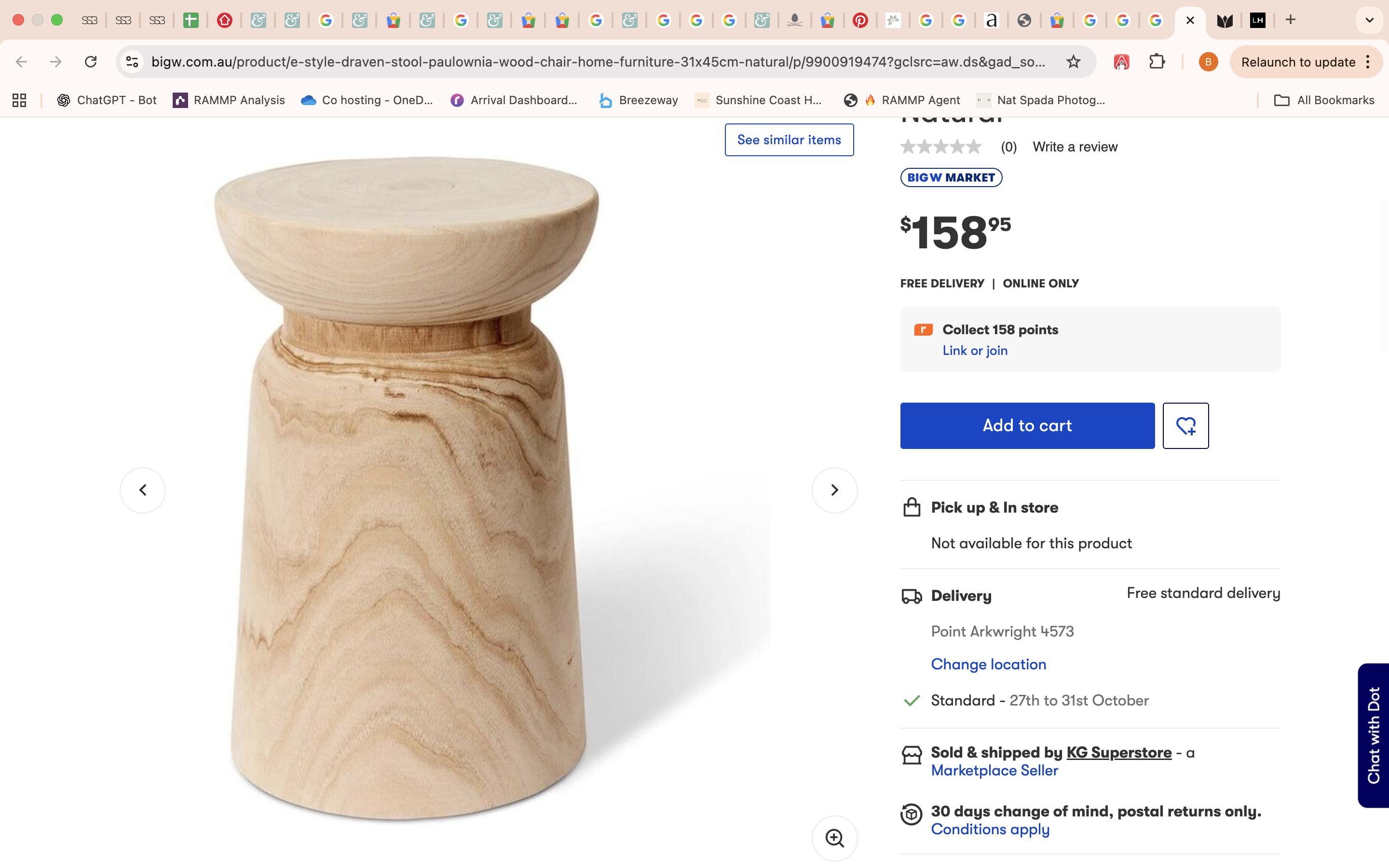Add product to wishlist with heart icon
This screenshot has height=868, width=1389.
[x=1185, y=425]
